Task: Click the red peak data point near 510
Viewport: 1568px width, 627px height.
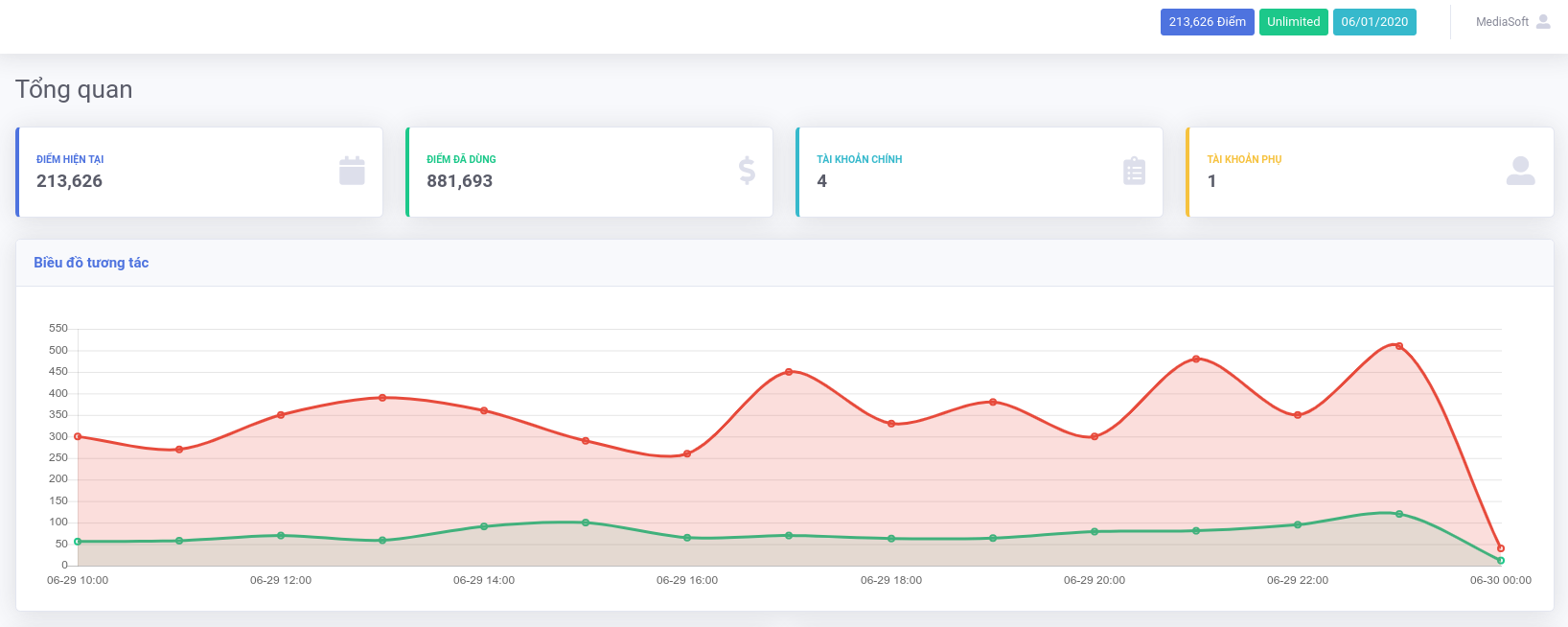Action: click(x=1399, y=346)
